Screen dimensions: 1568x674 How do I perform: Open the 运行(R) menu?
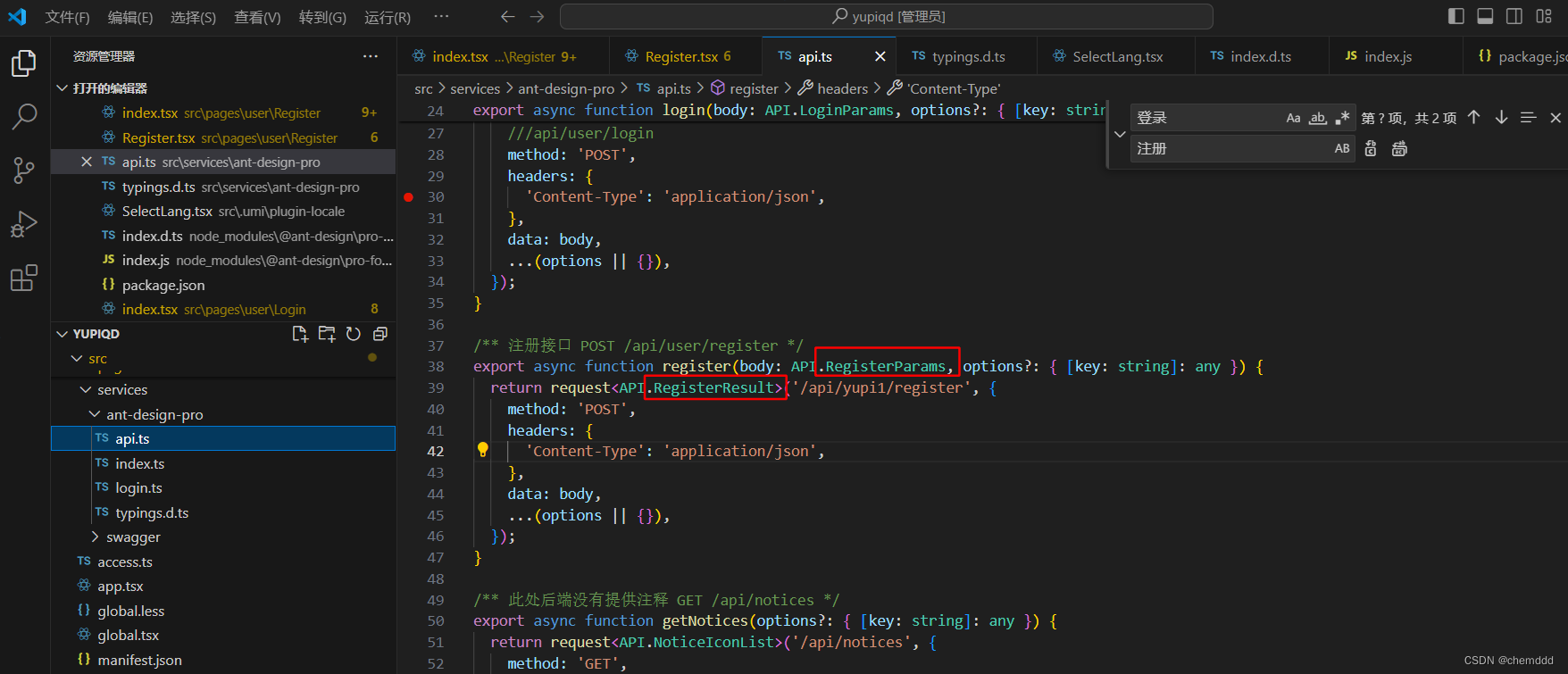pos(388,17)
